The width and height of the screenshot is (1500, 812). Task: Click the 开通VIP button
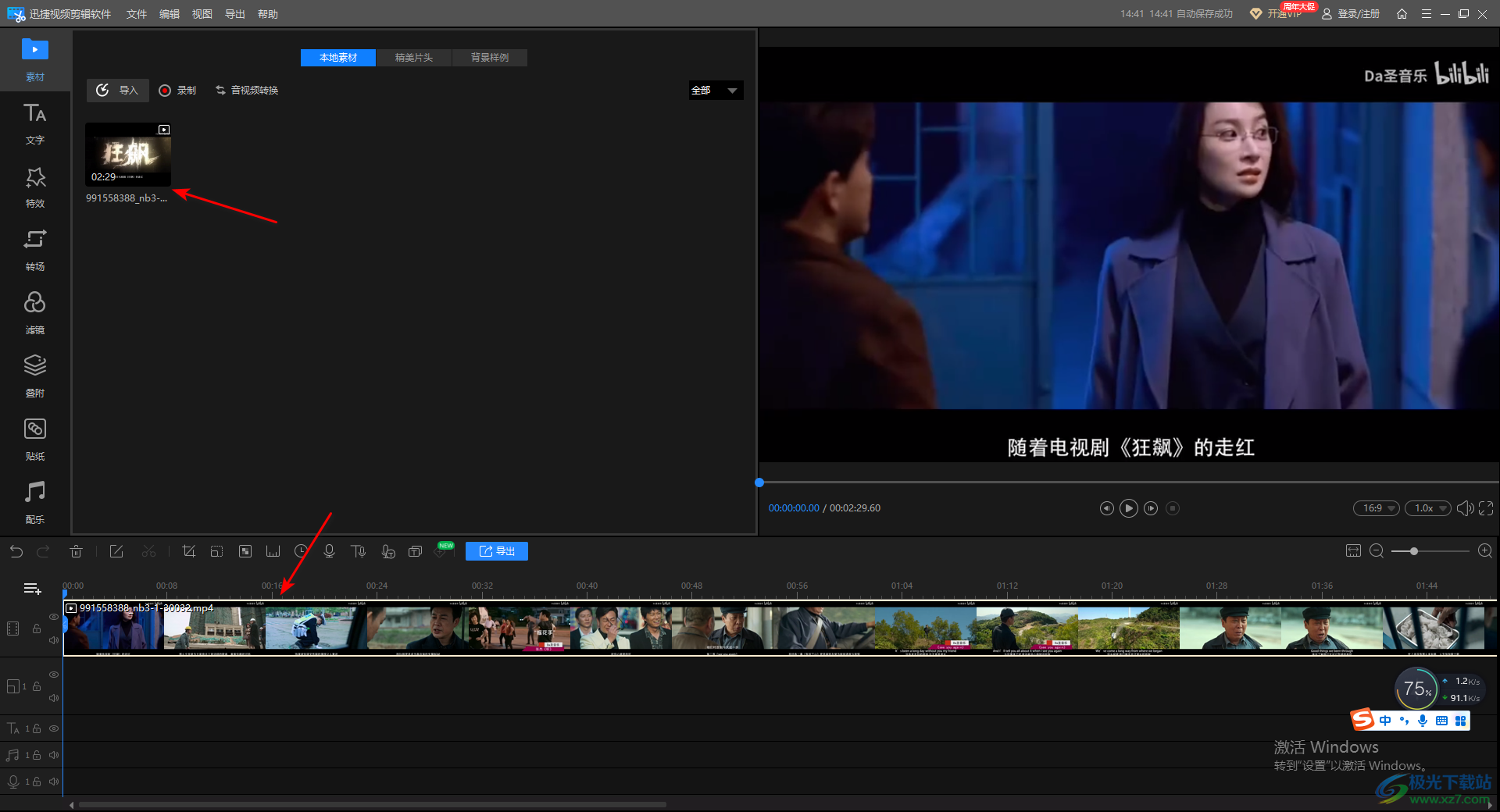point(1277,14)
